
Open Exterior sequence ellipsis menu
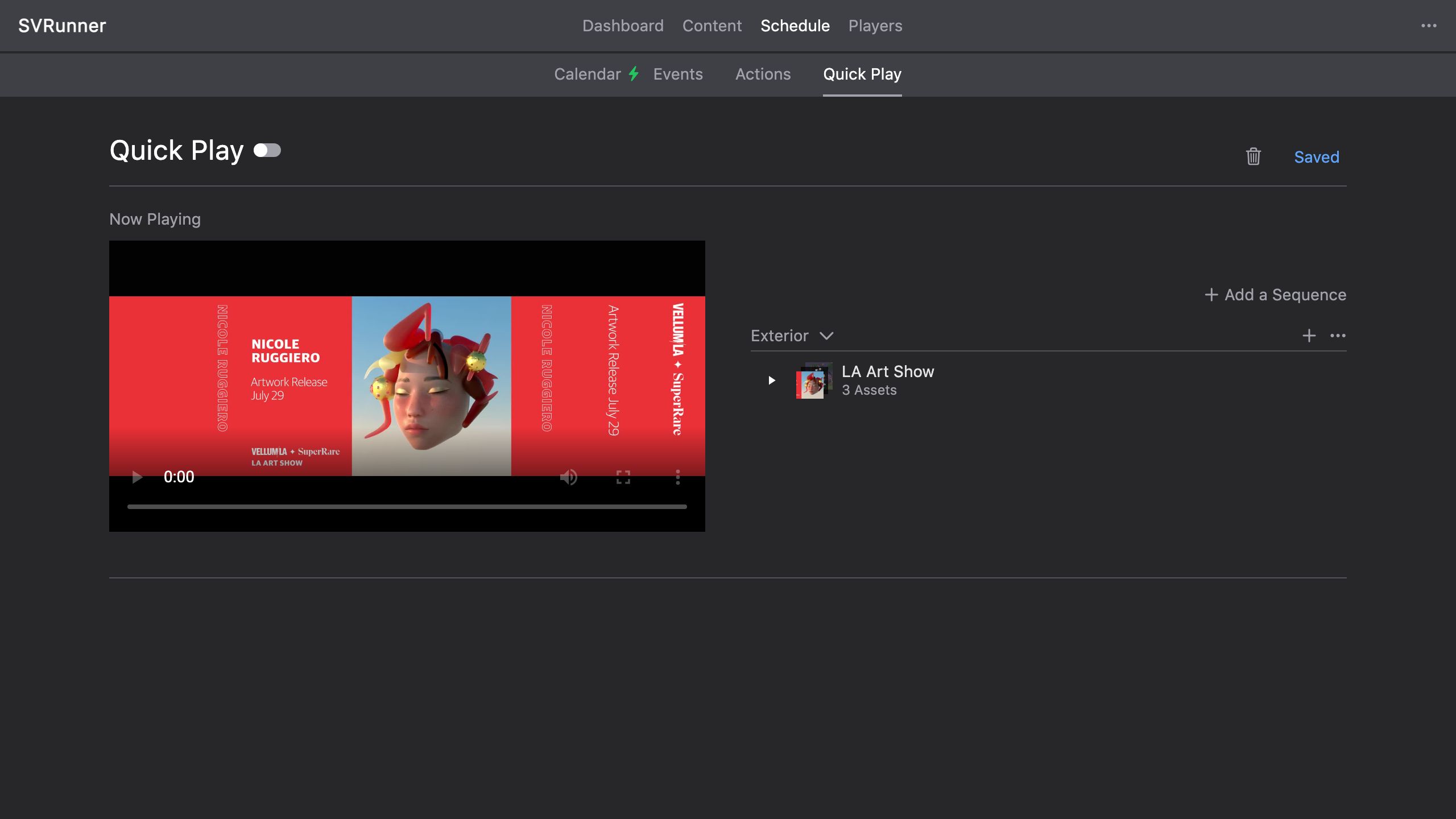point(1338,336)
